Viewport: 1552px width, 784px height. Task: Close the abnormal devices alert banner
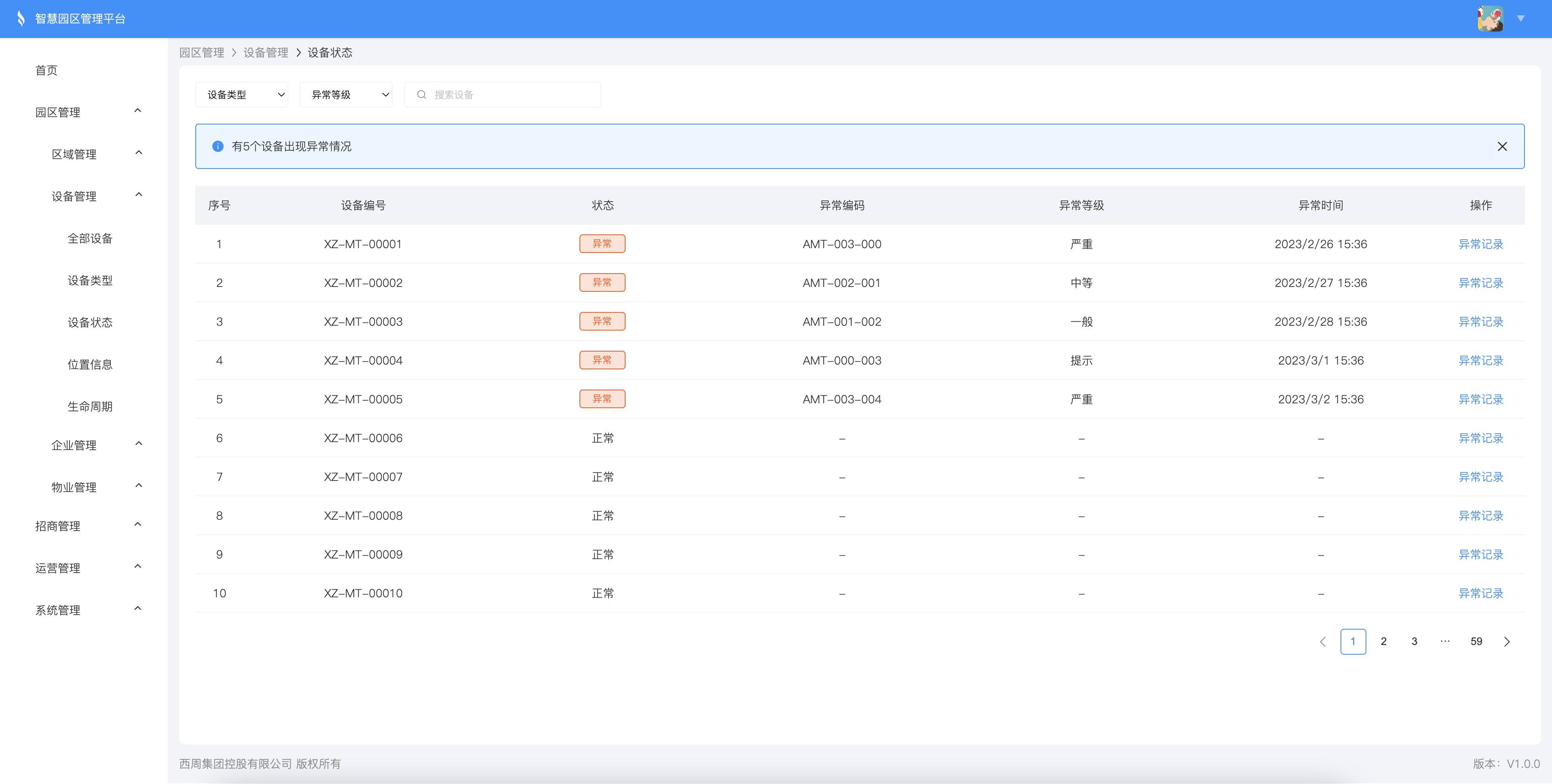(x=1502, y=146)
